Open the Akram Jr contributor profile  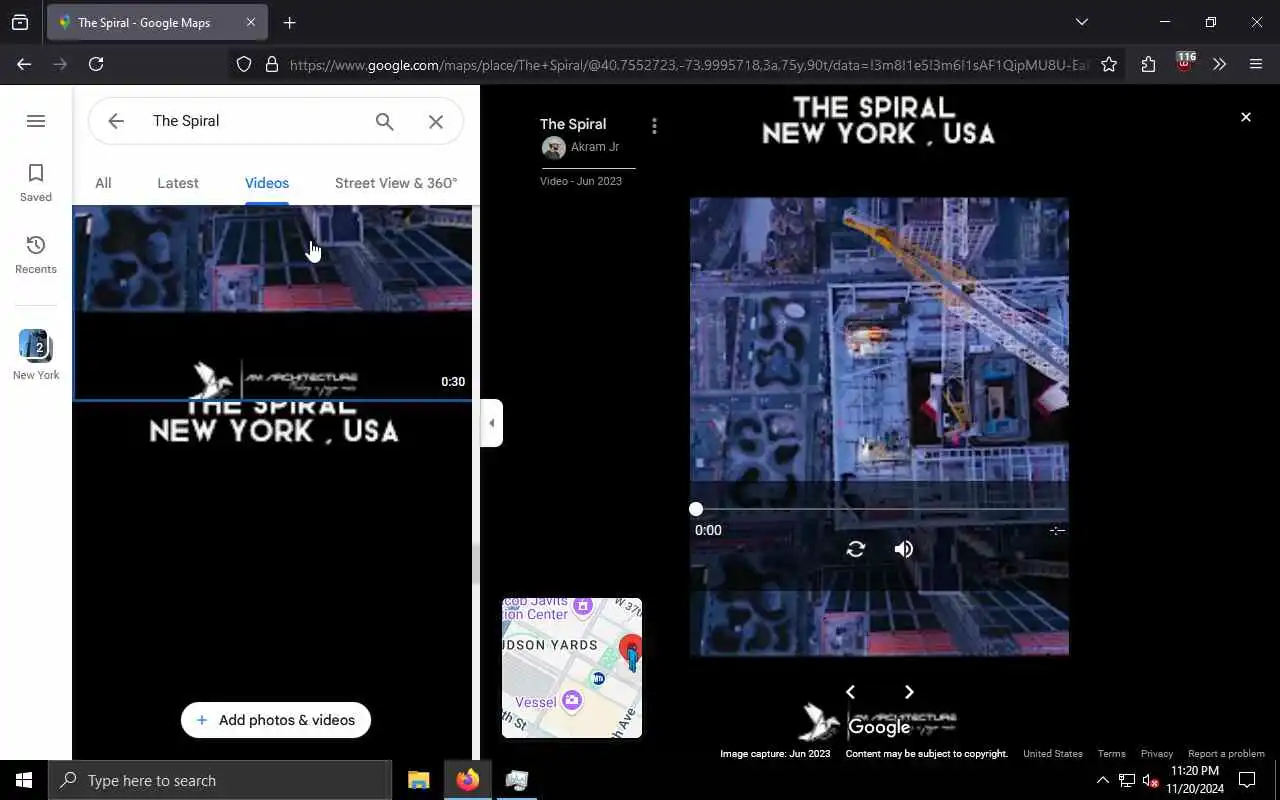click(x=582, y=147)
